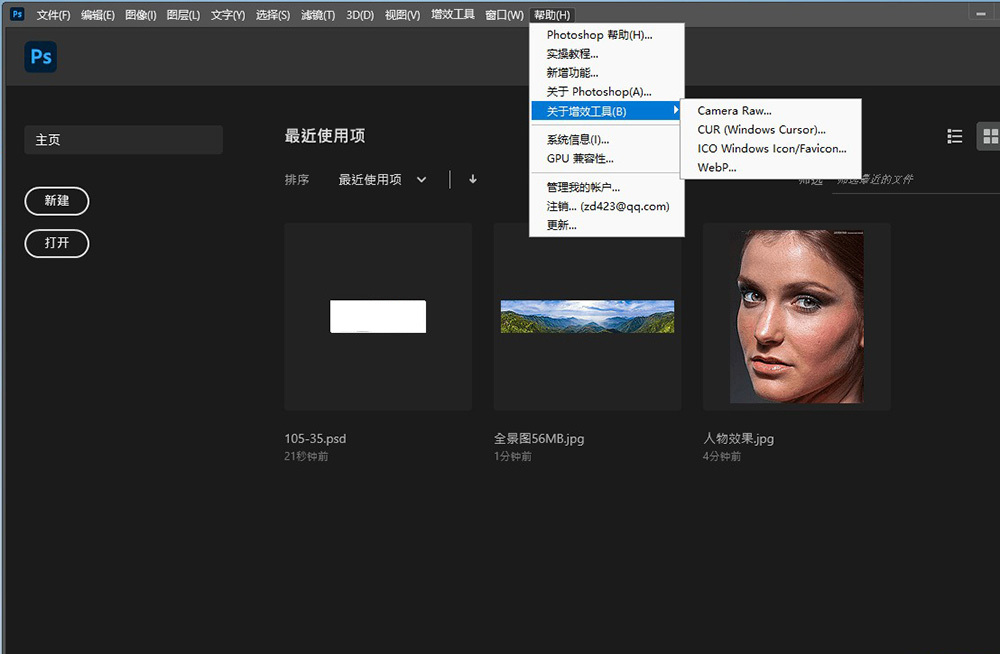Open 系统信息 from the Help menu

coord(578,140)
